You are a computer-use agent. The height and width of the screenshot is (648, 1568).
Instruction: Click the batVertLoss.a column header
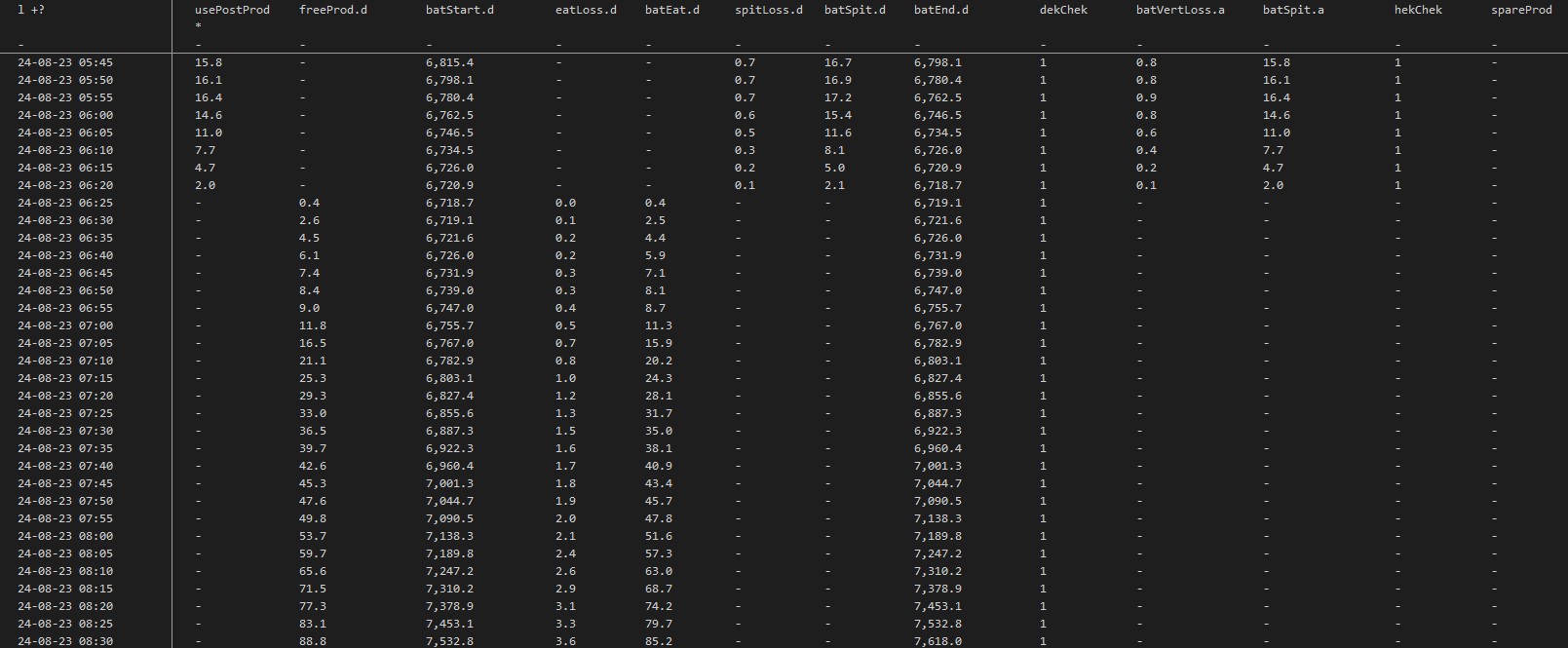[x=1180, y=10]
